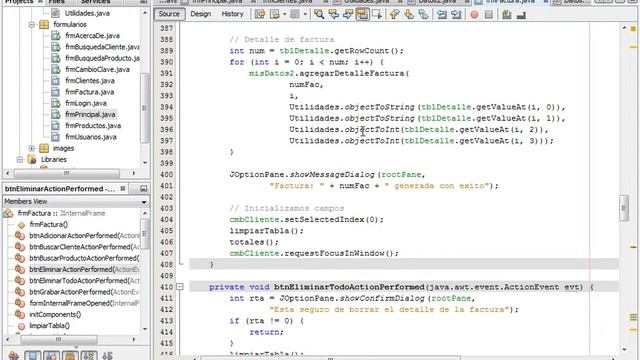
Task: Select btnAdicionarActionPerformed in Navigator
Action: click(84, 236)
